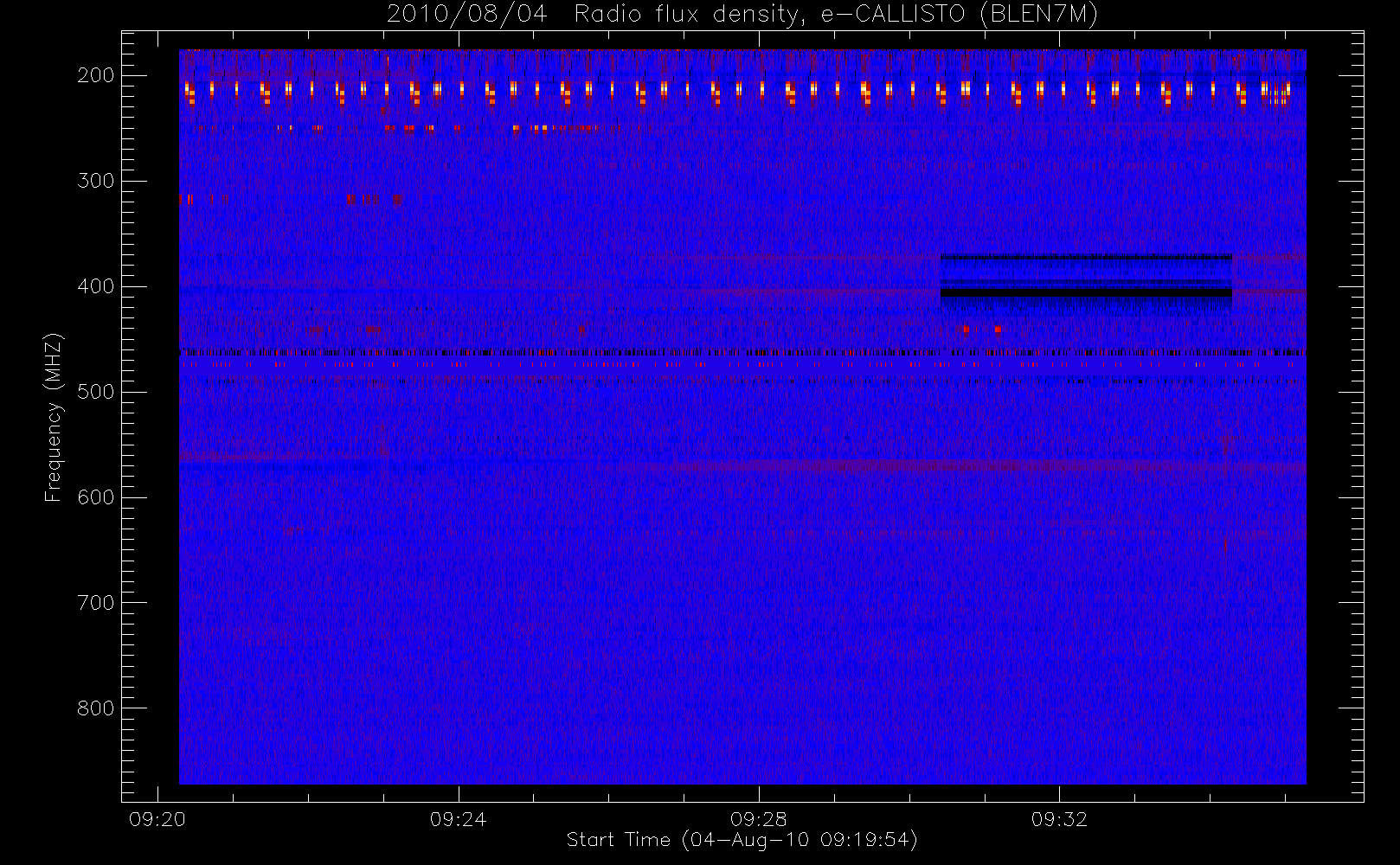Click the 500 frequency tick label

click(95, 392)
